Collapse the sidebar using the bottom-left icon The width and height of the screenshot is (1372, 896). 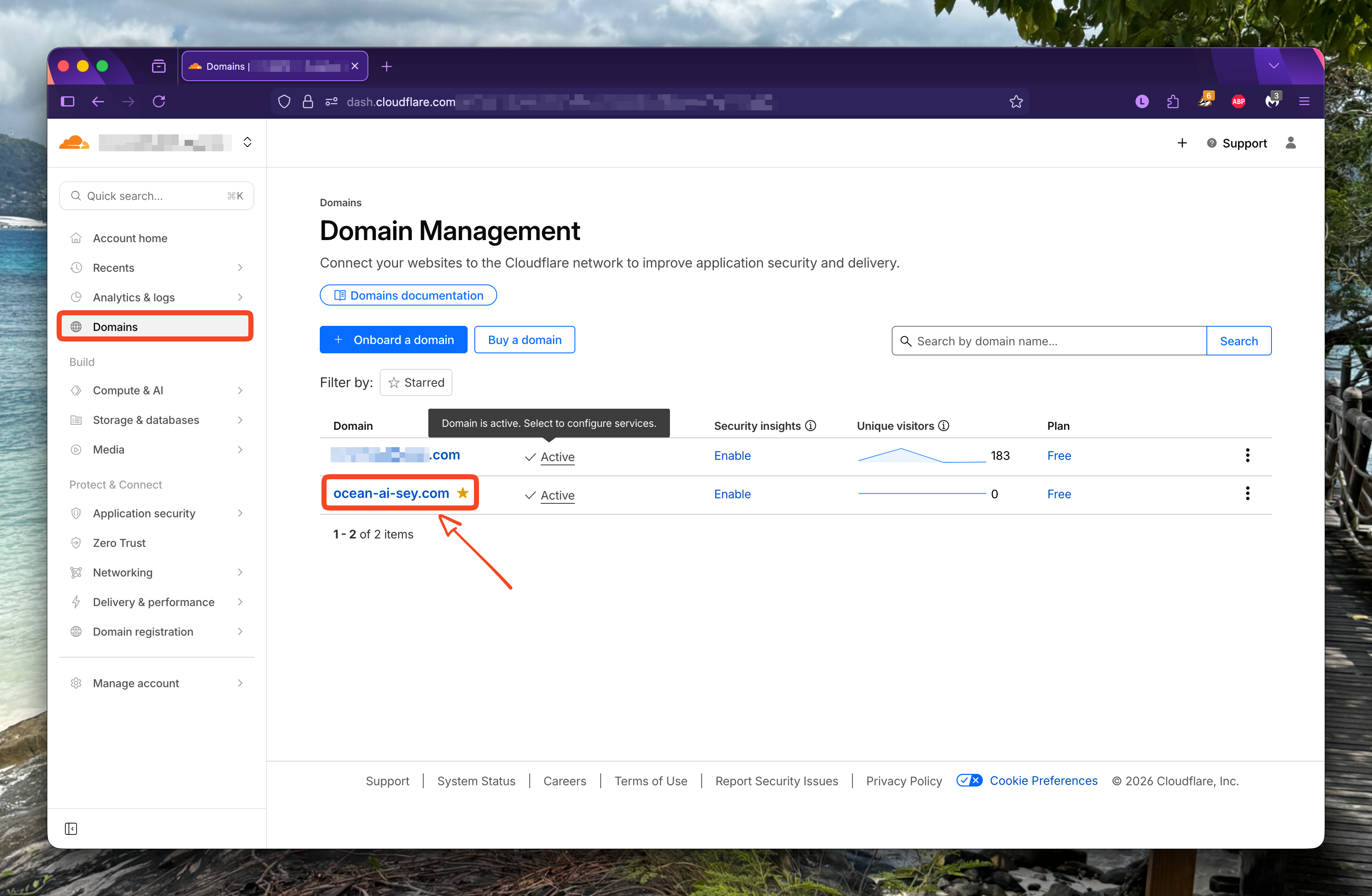click(71, 828)
